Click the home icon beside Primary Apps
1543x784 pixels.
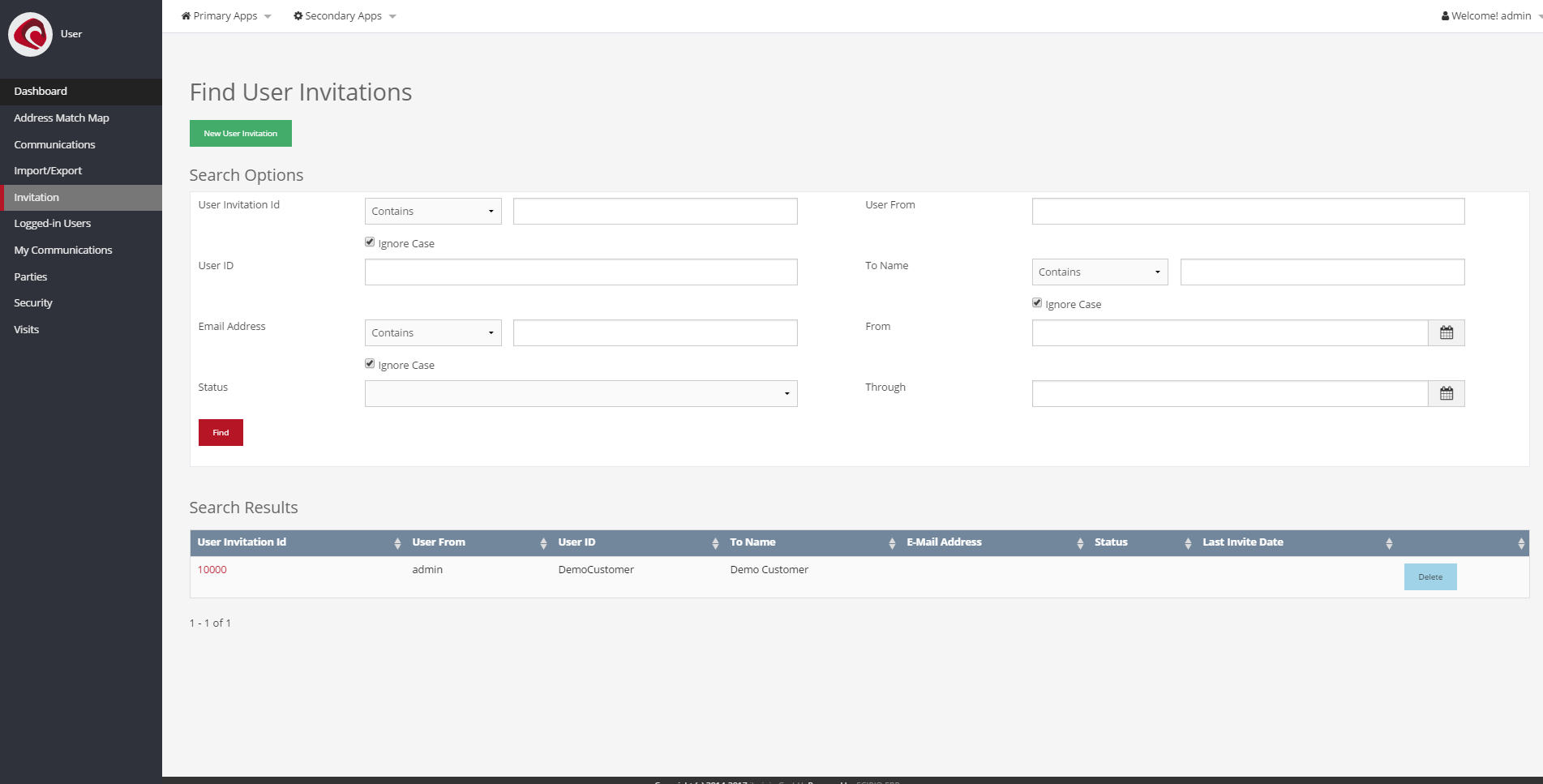click(x=186, y=15)
